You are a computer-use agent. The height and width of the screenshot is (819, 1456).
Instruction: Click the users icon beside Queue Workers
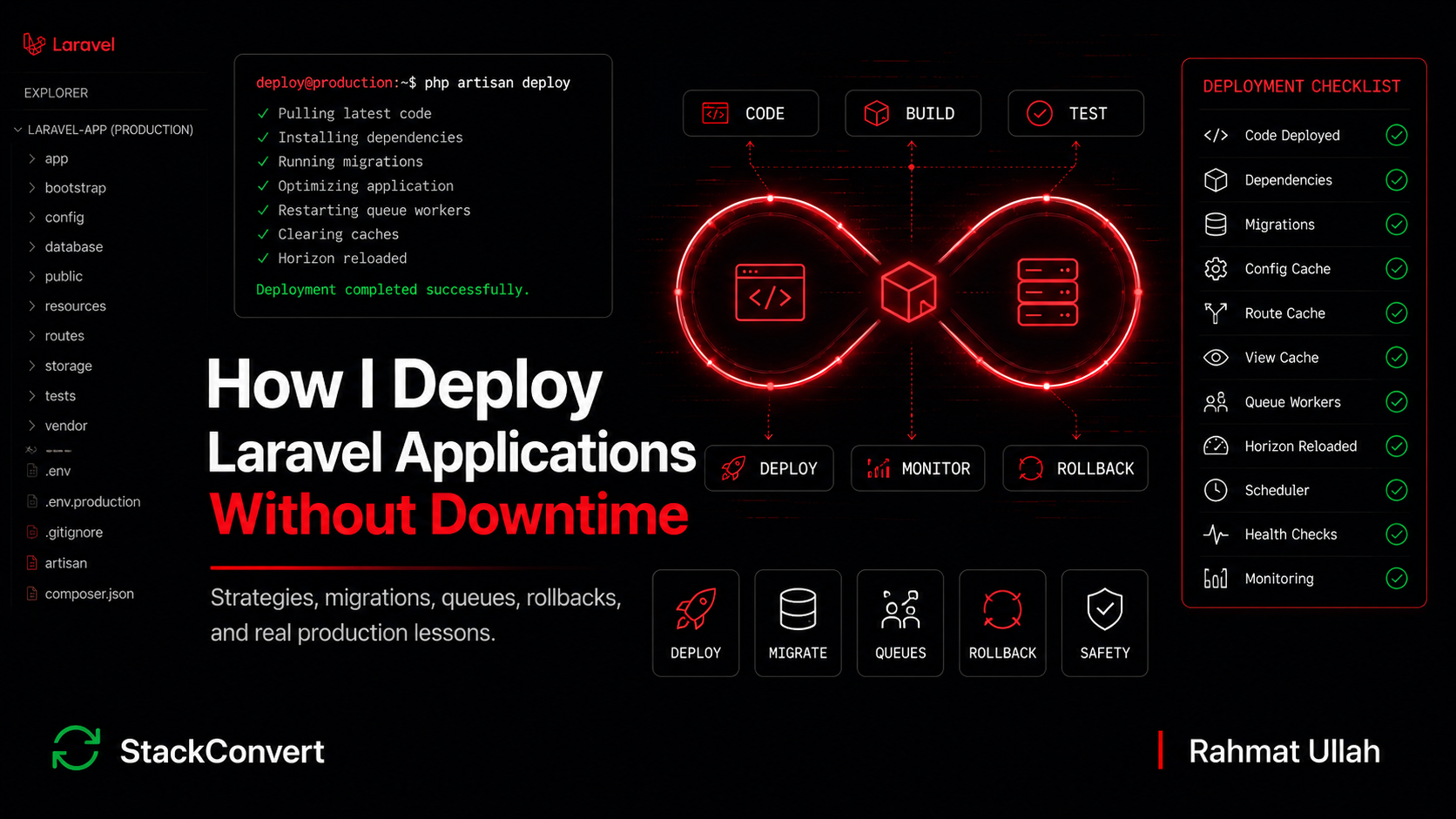tap(1216, 401)
